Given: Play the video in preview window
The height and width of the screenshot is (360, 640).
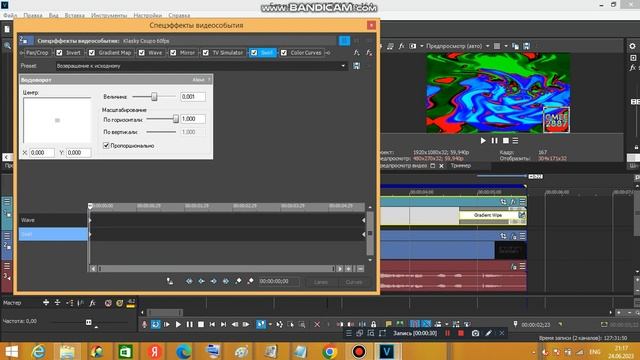Looking at the screenshot, I should pos(483,140).
